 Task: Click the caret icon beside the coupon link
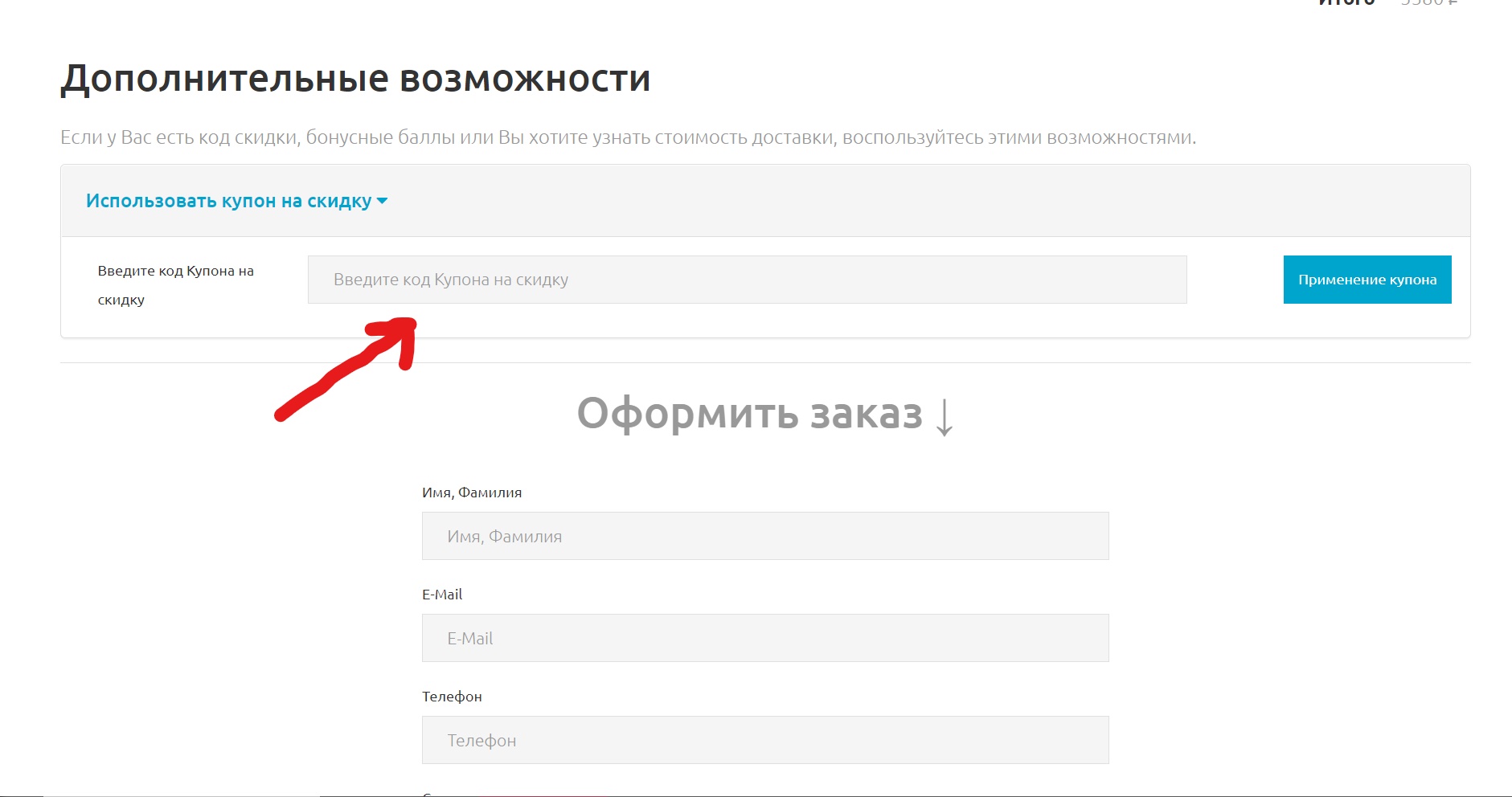tap(382, 201)
